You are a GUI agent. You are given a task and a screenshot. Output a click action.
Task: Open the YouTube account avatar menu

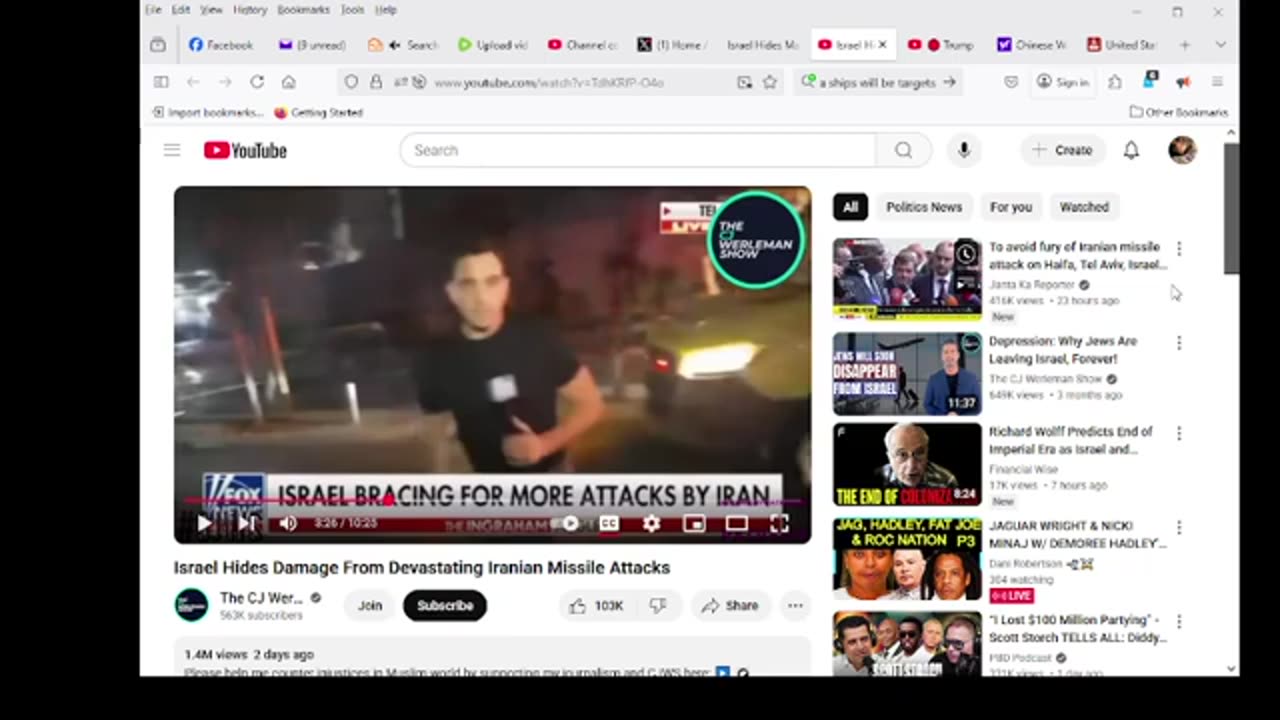point(1183,150)
